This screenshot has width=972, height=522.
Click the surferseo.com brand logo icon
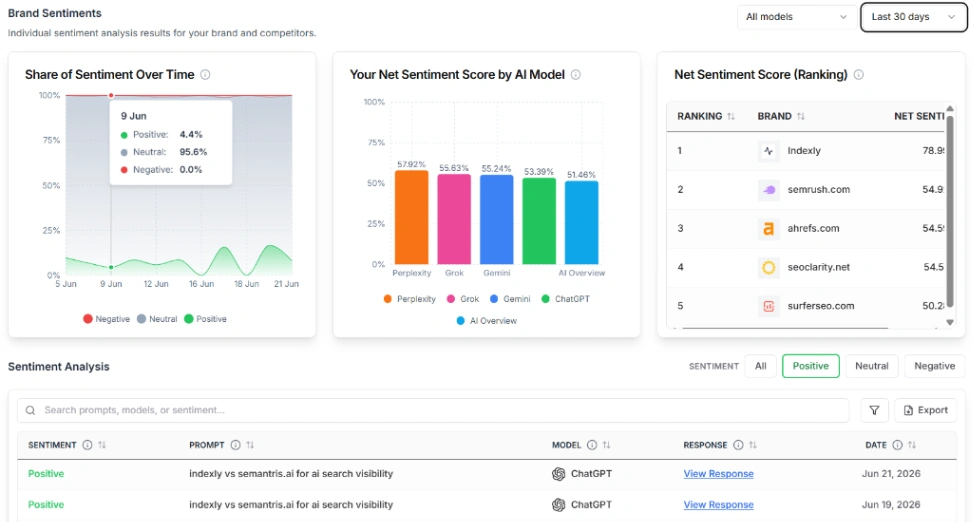(769, 306)
